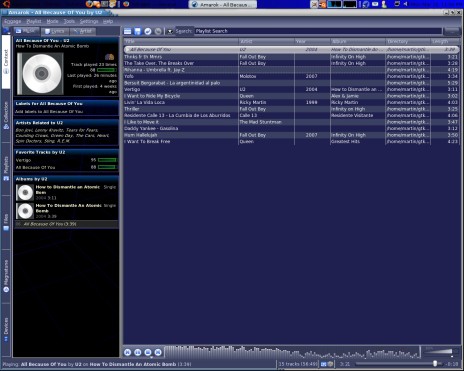Switch to the Music context tab
This screenshot has width=464, height=371.
[x=27, y=31]
